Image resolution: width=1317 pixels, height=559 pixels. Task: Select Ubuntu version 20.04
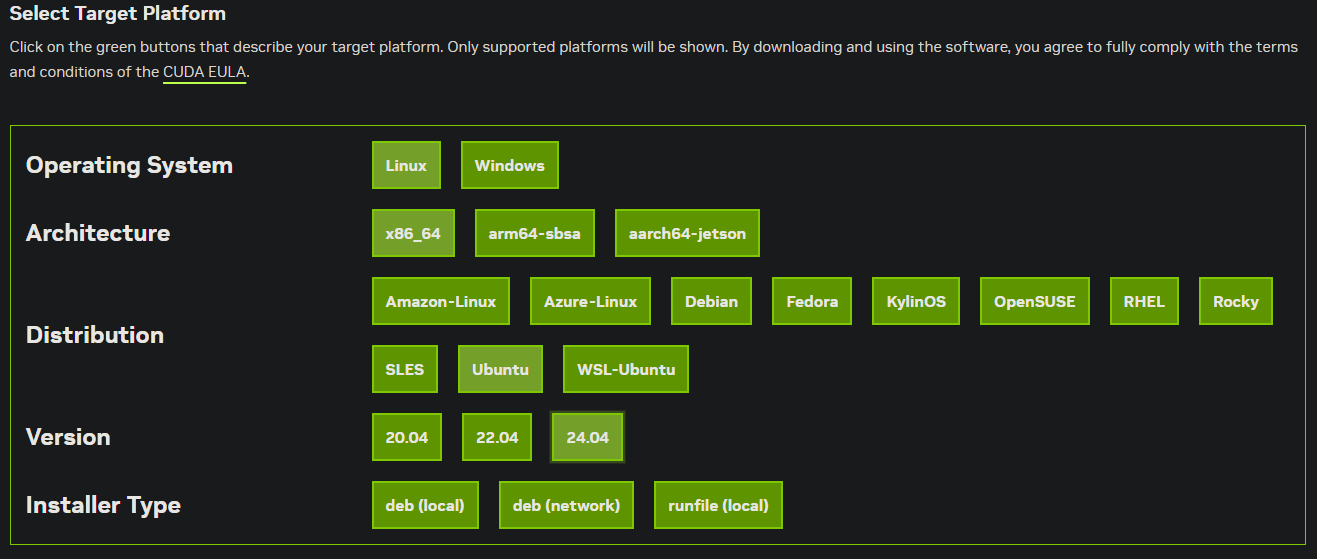point(407,437)
